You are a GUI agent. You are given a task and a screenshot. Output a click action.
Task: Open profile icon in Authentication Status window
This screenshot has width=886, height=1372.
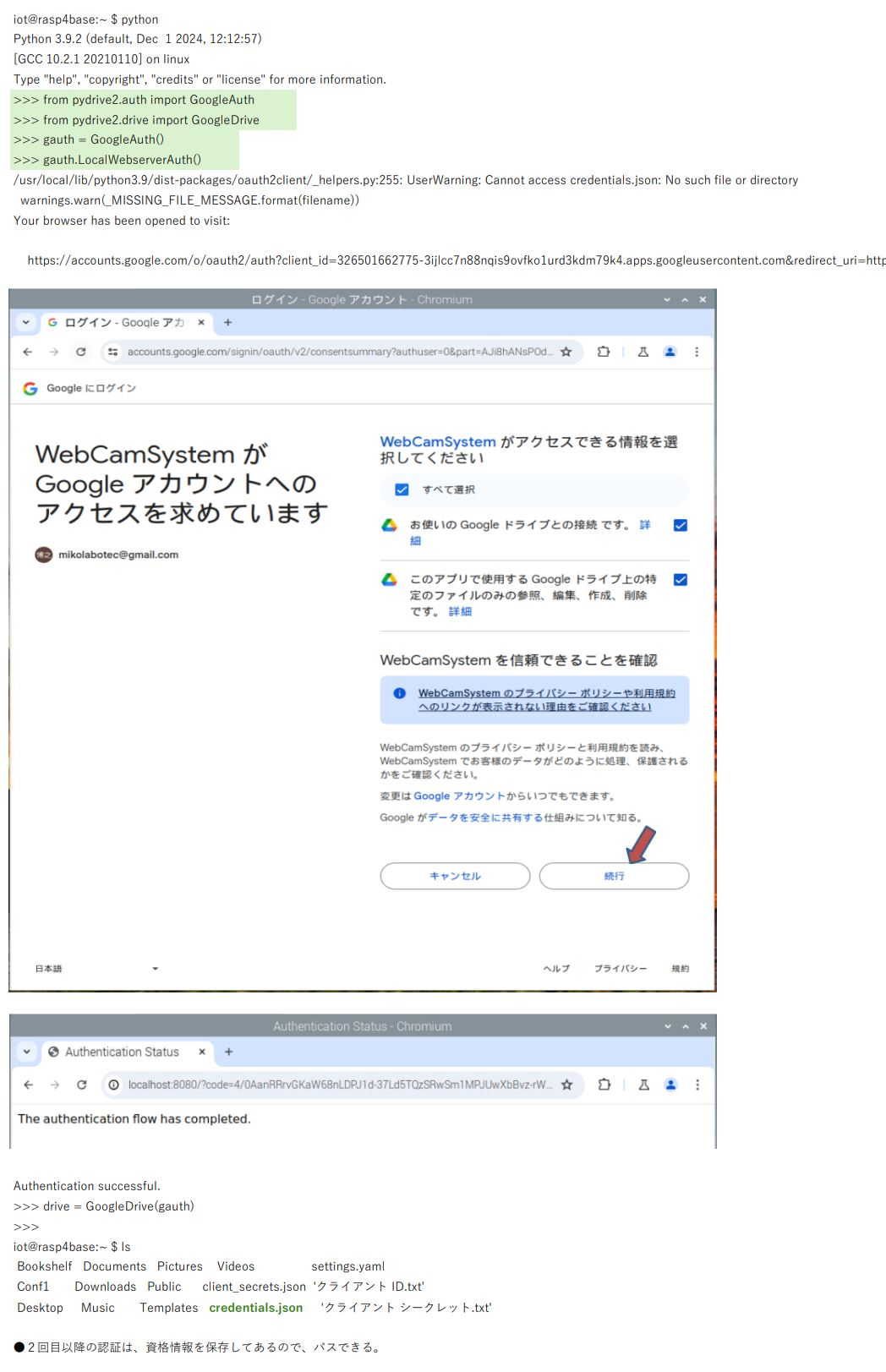(x=671, y=1085)
